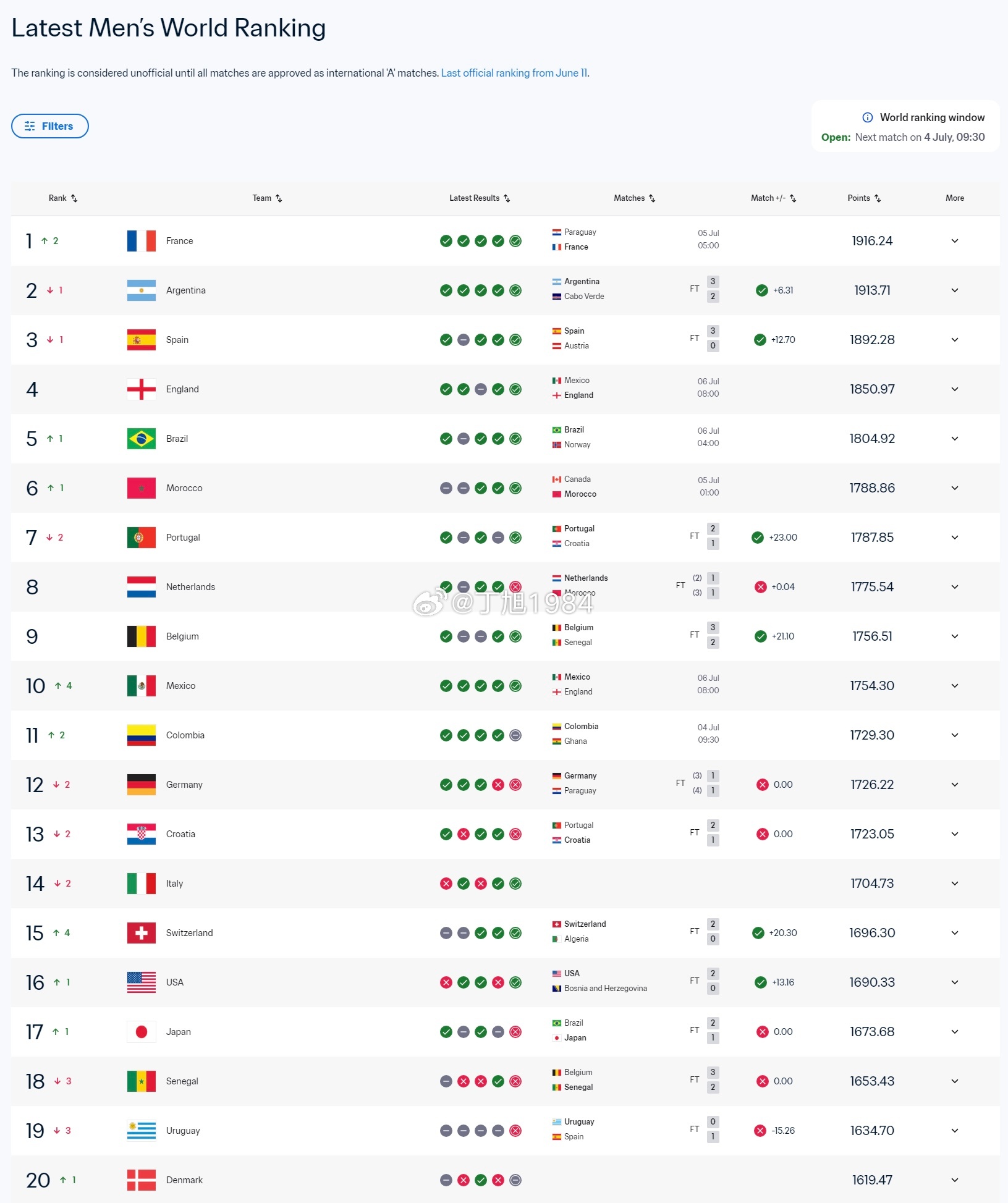Click the Netherlands flag icon
This screenshot has width=1008, height=1203.
coord(142,587)
